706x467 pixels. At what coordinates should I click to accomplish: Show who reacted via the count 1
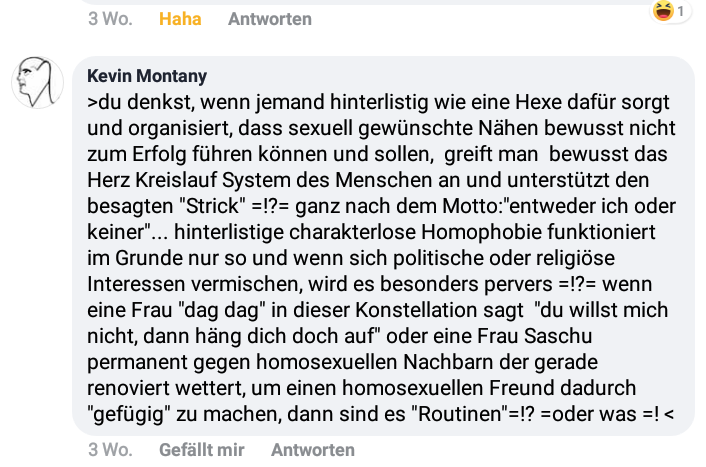(681, 11)
